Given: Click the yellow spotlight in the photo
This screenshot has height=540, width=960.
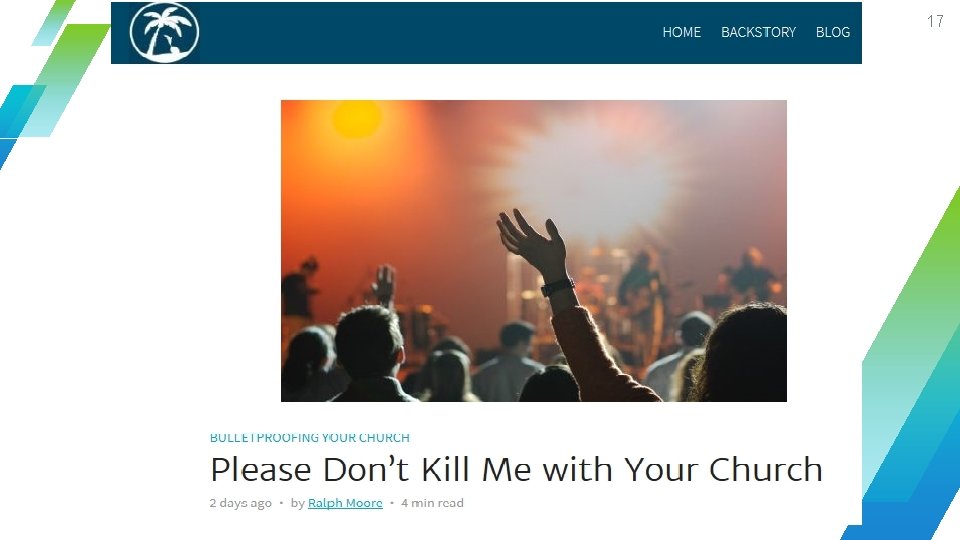Looking at the screenshot, I should tap(356, 118).
